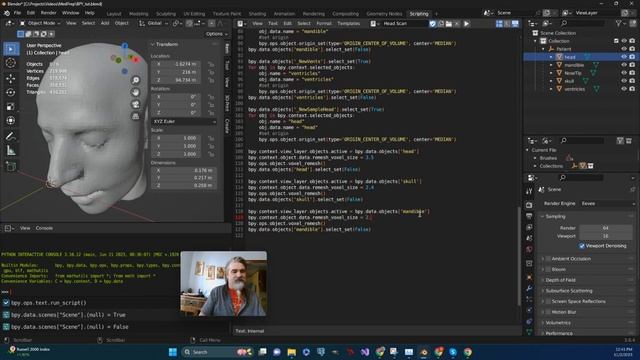Switch to the Shading workspace tab
This screenshot has width=640, height=360.
pos(257,13)
